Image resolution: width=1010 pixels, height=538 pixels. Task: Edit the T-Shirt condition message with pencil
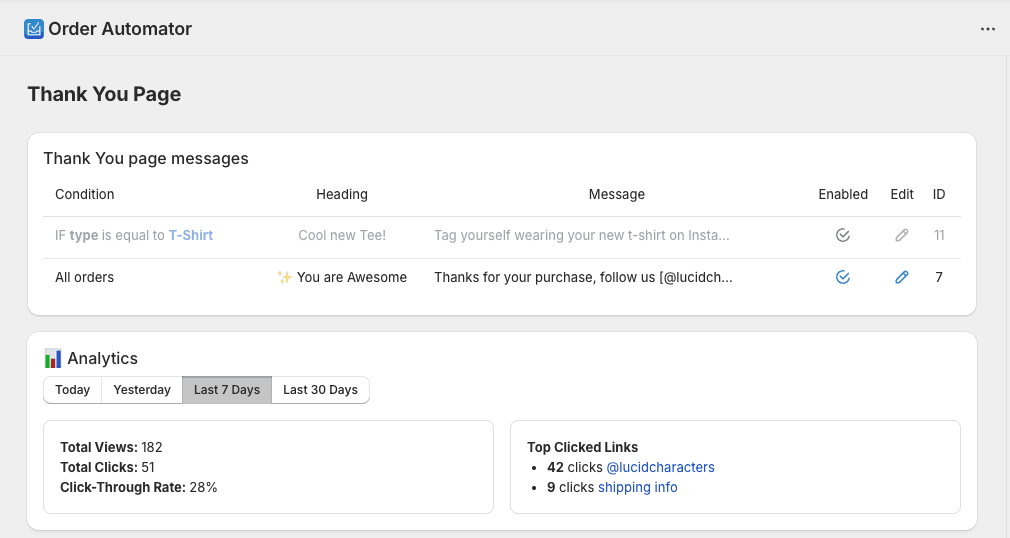(x=902, y=236)
